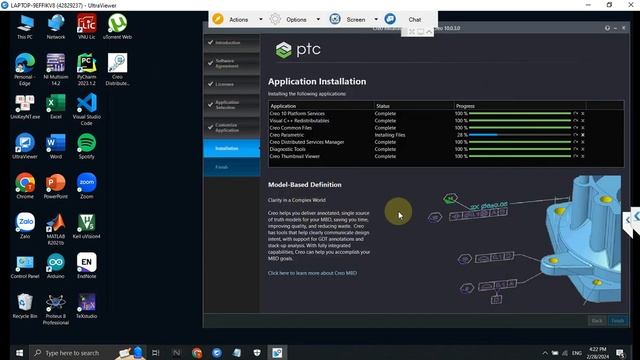This screenshot has height=360, width=640.
Task: Go to the Application Selection step
Action: point(231,105)
